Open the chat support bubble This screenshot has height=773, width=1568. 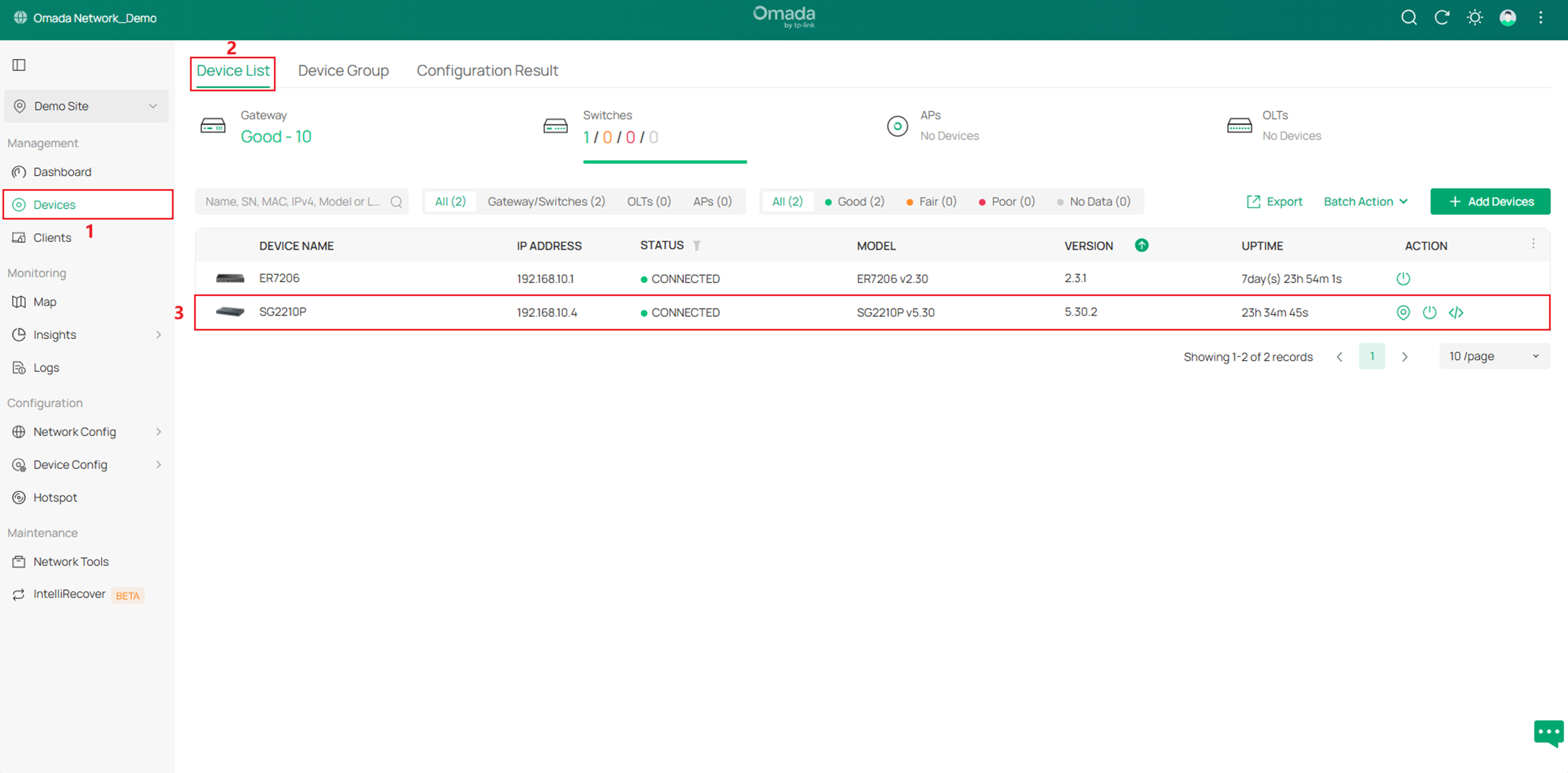[x=1548, y=732]
